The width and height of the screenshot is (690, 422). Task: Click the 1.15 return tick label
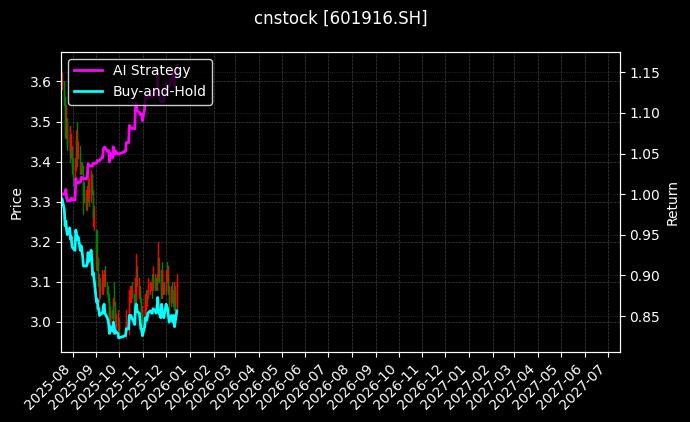click(x=644, y=73)
